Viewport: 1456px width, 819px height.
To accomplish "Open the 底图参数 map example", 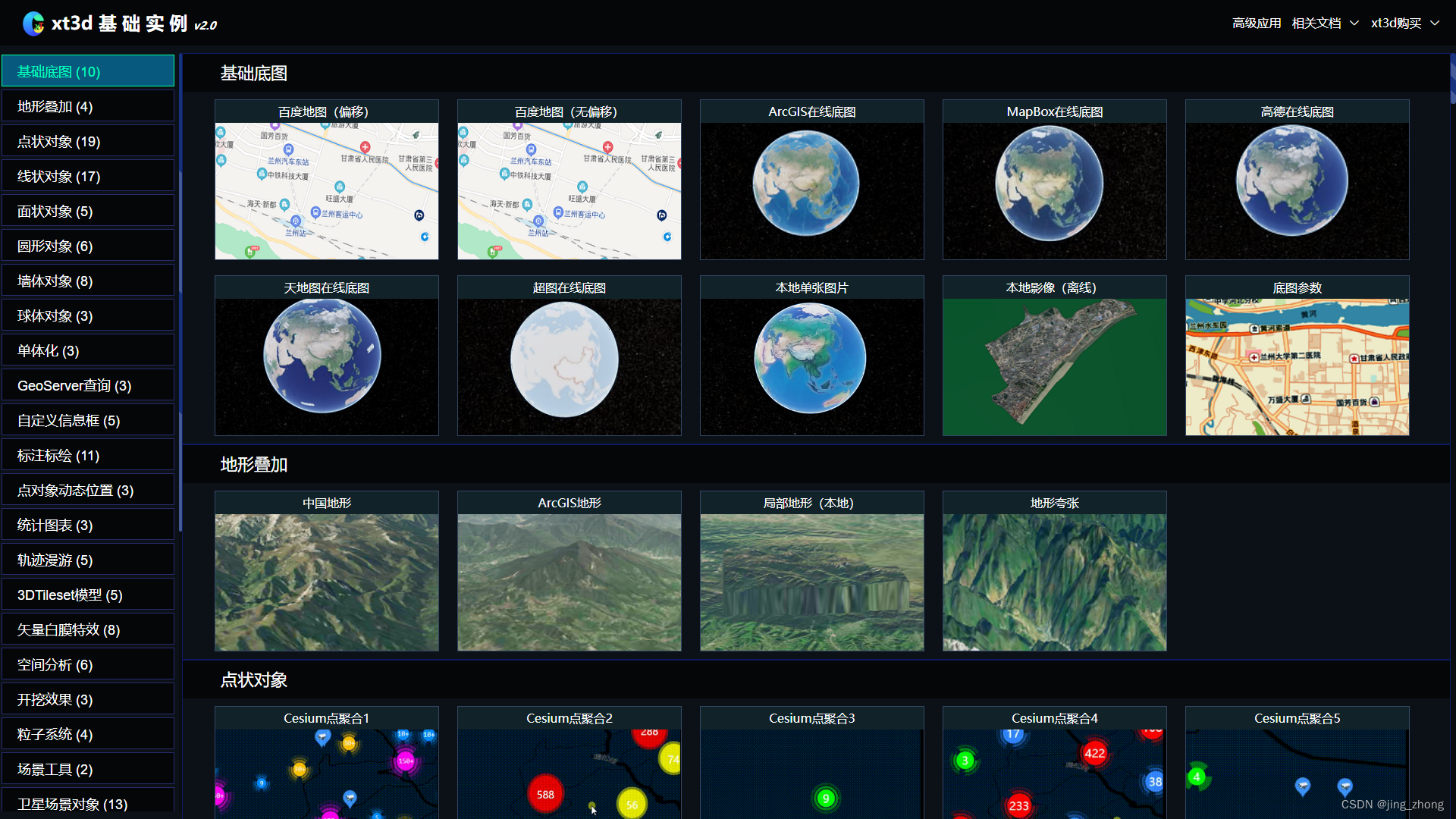I will click(x=1297, y=366).
